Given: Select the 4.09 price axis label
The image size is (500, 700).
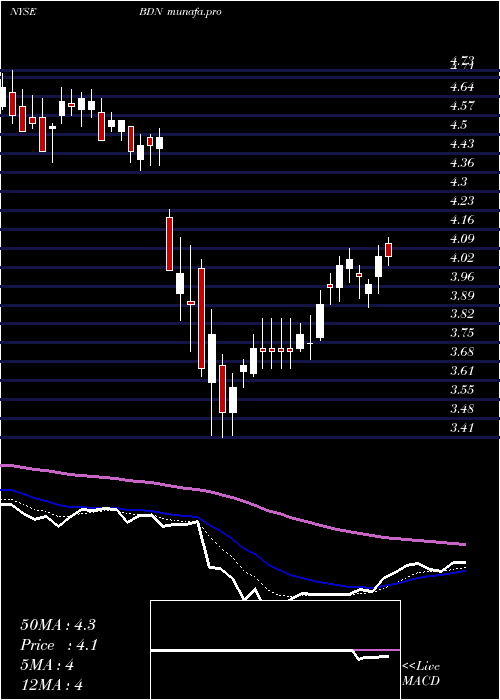Looking at the screenshot, I should 462,238.
